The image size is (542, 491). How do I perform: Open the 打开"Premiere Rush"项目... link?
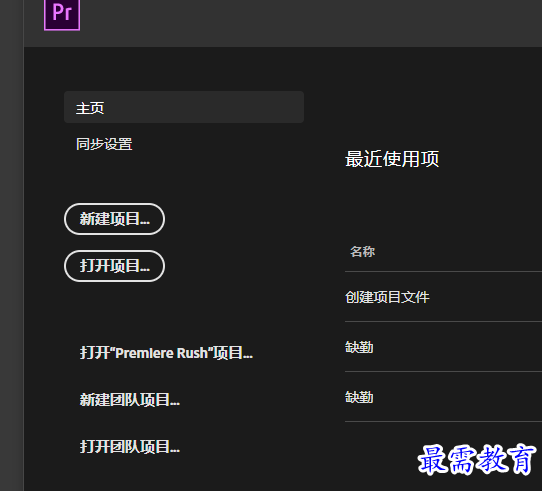point(166,353)
